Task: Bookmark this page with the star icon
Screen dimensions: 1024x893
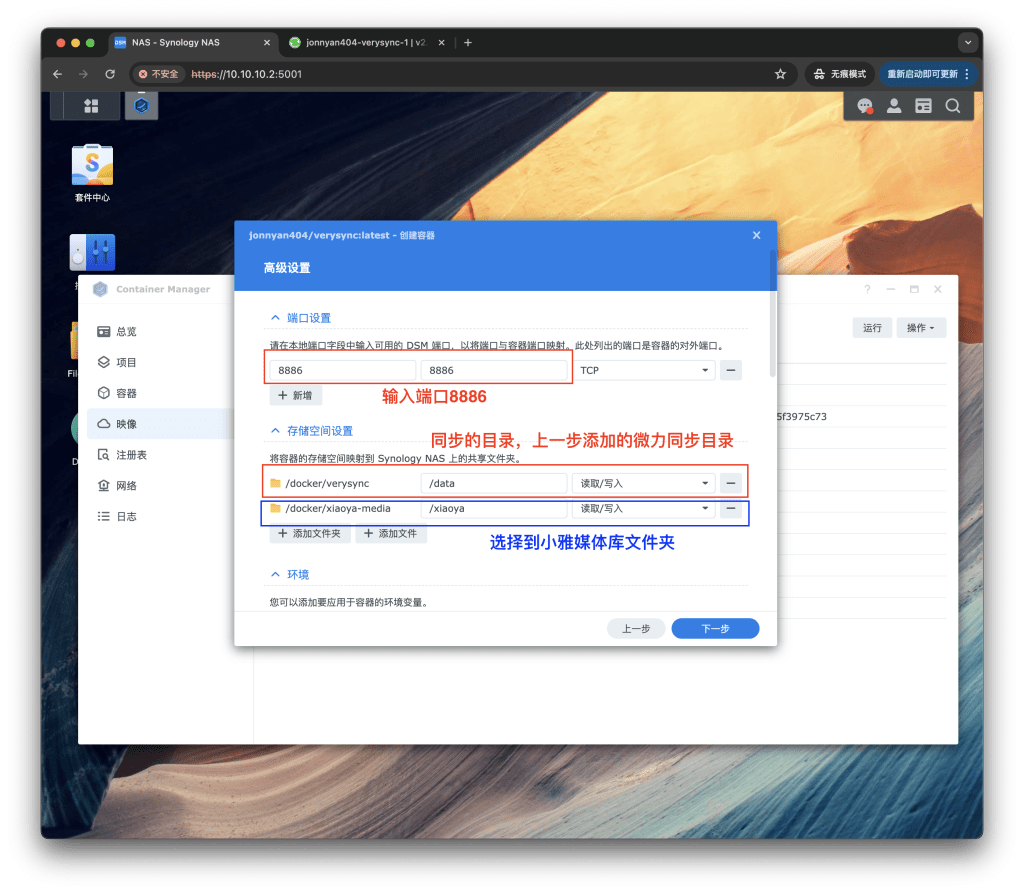Action: click(780, 74)
